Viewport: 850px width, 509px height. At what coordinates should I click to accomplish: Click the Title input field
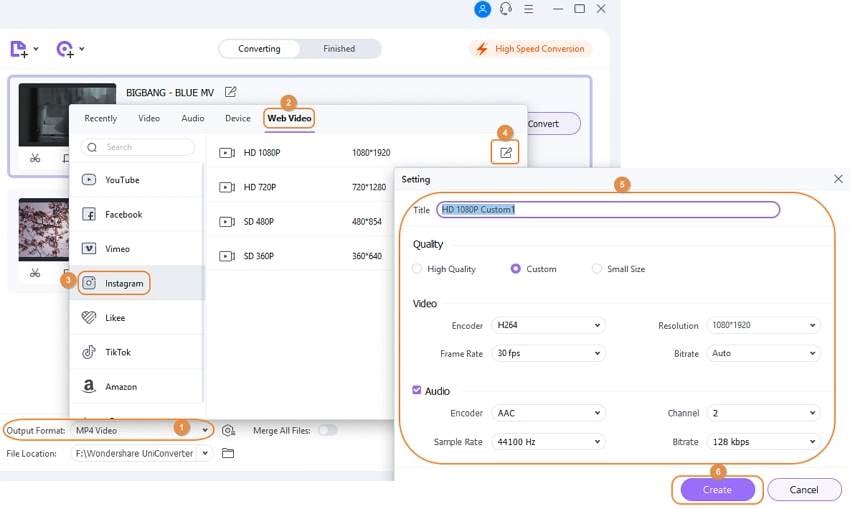(608, 209)
